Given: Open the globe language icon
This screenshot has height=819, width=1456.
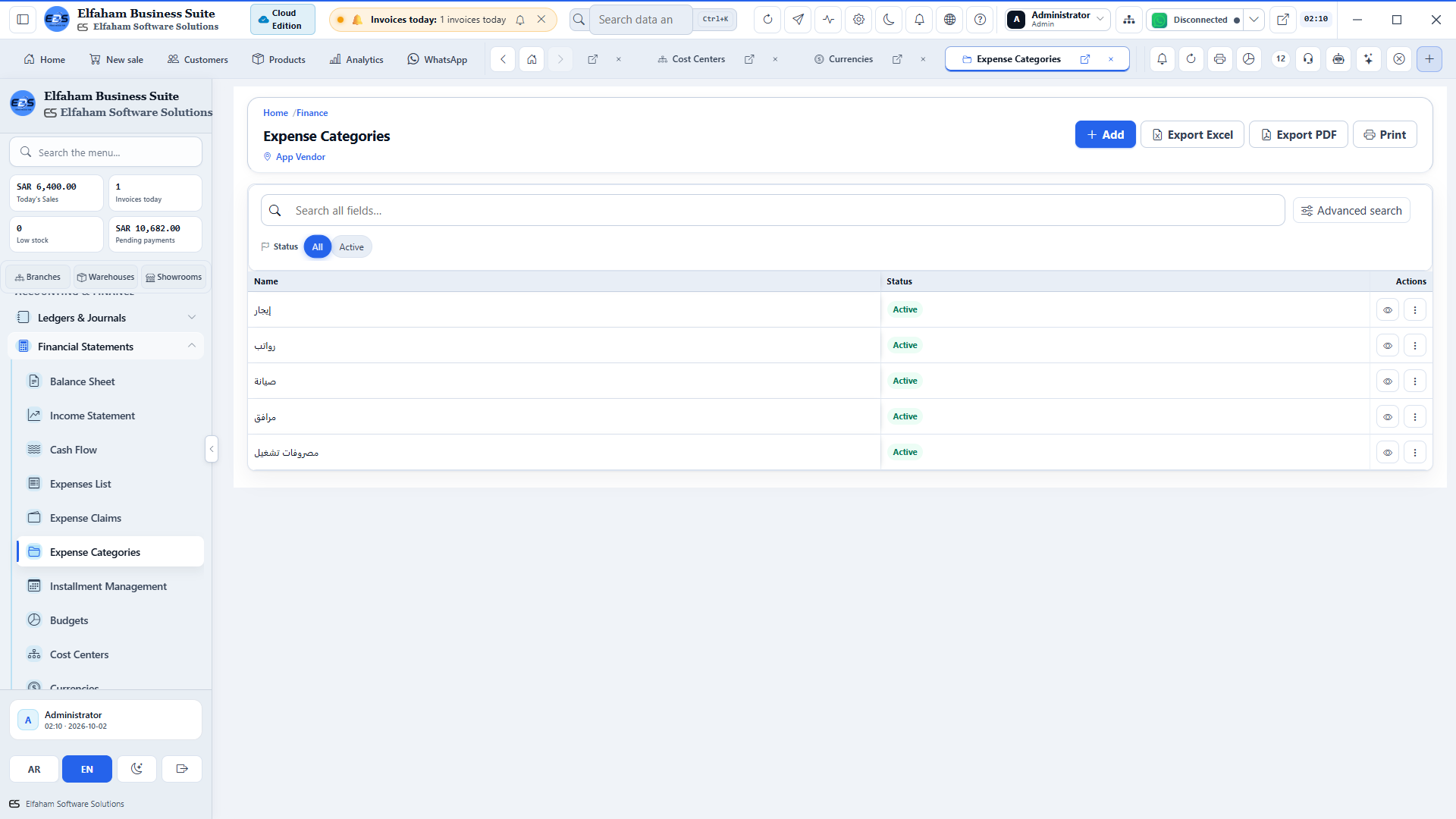Looking at the screenshot, I should tap(949, 20).
